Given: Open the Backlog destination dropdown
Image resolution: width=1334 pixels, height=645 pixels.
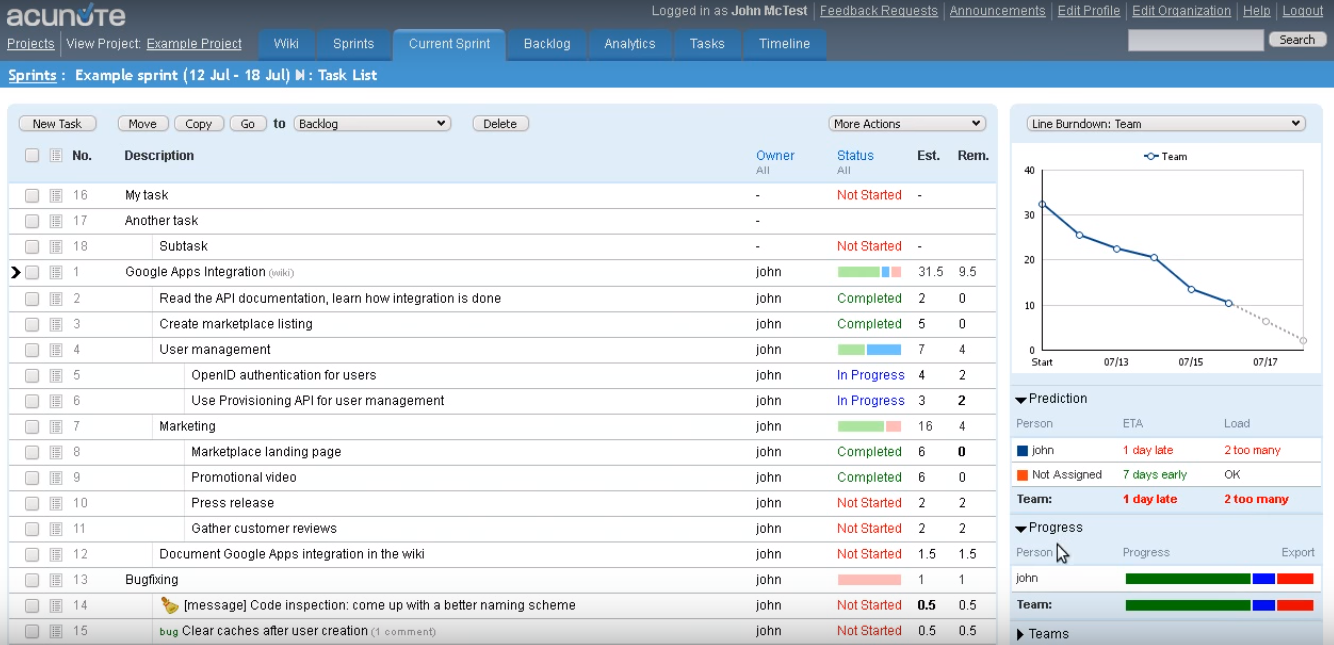Looking at the screenshot, I should [x=372, y=124].
